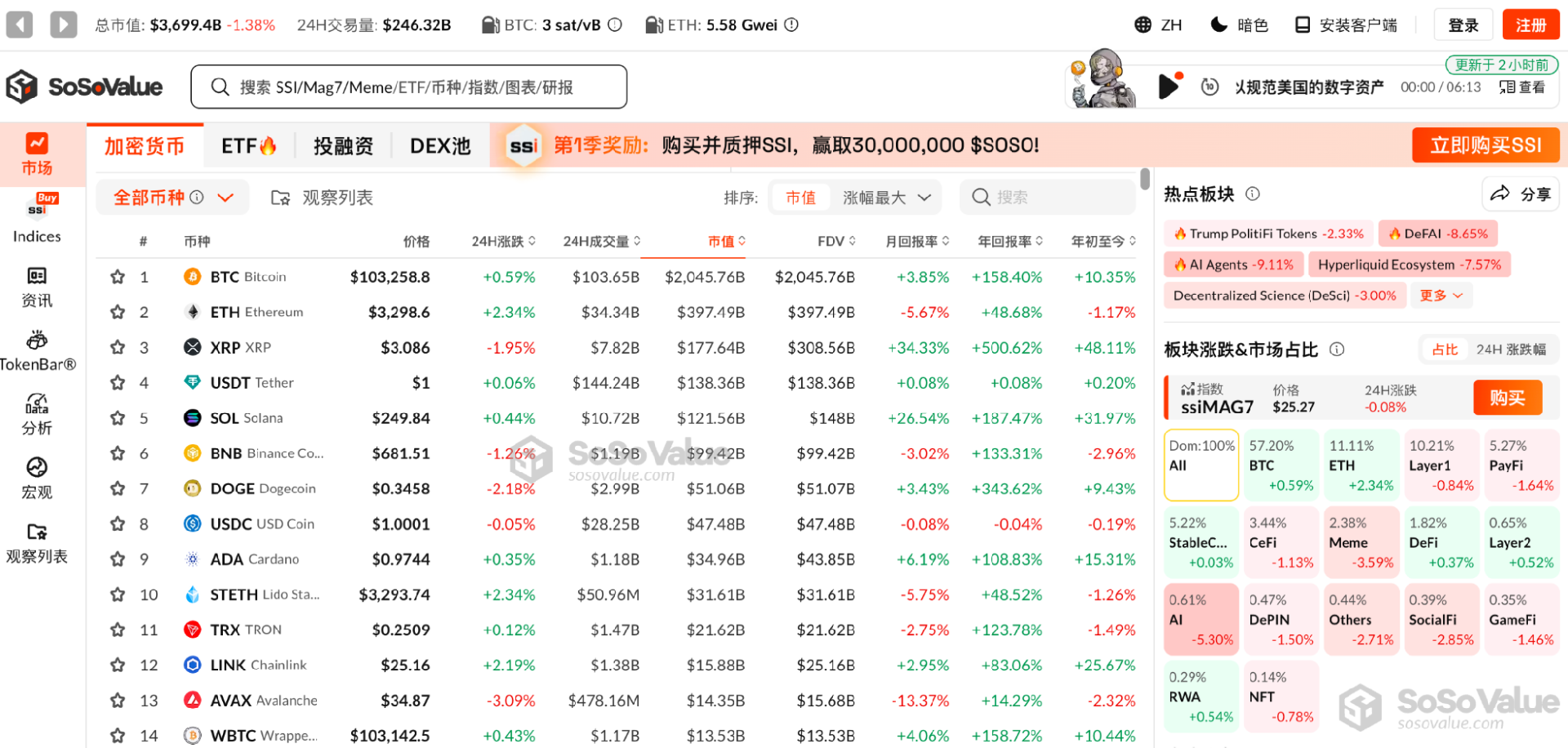Click info icon beside 热点板块
The image size is (1568, 748).
point(1252,194)
